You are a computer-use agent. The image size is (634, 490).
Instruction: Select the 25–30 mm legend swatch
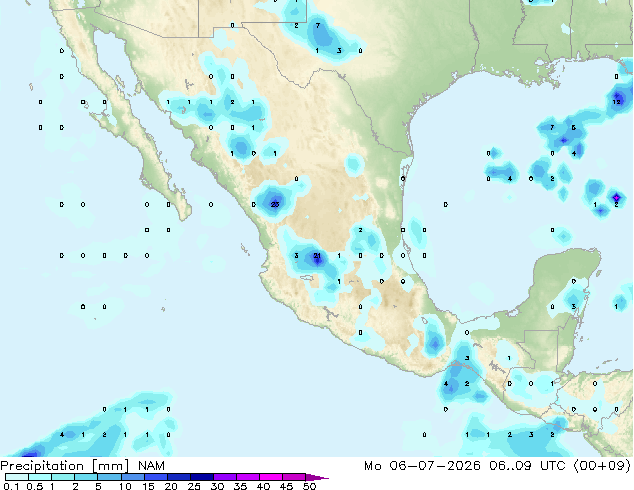[x=202, y=477]
